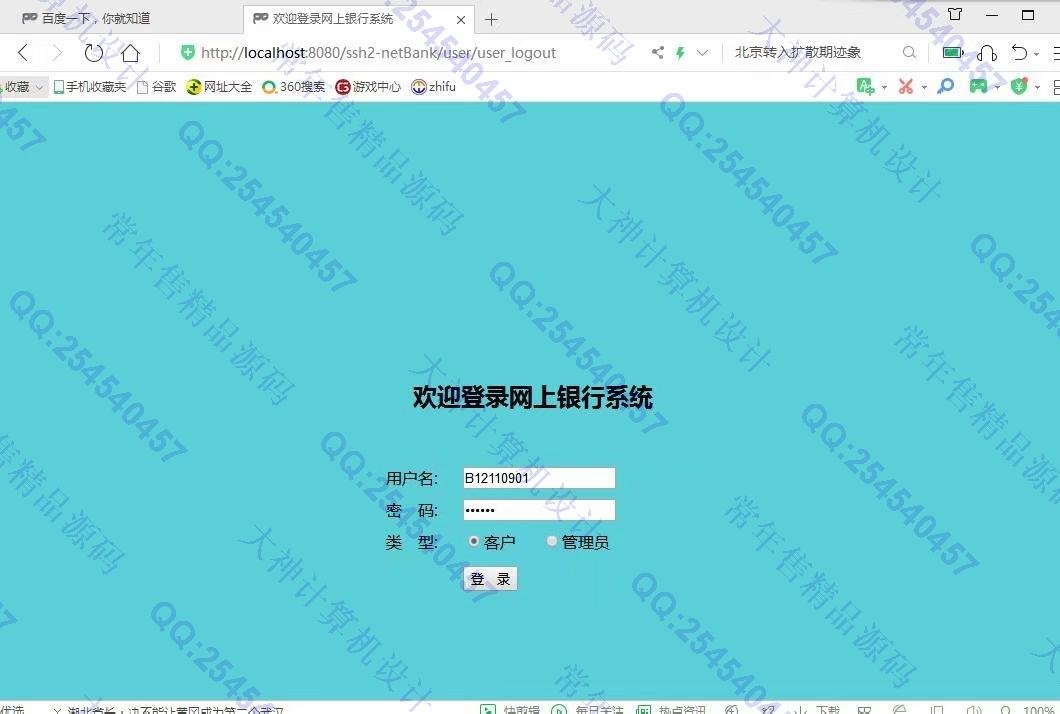
Task: Click the green translate extension icon
Action: [x=865, y=86]
